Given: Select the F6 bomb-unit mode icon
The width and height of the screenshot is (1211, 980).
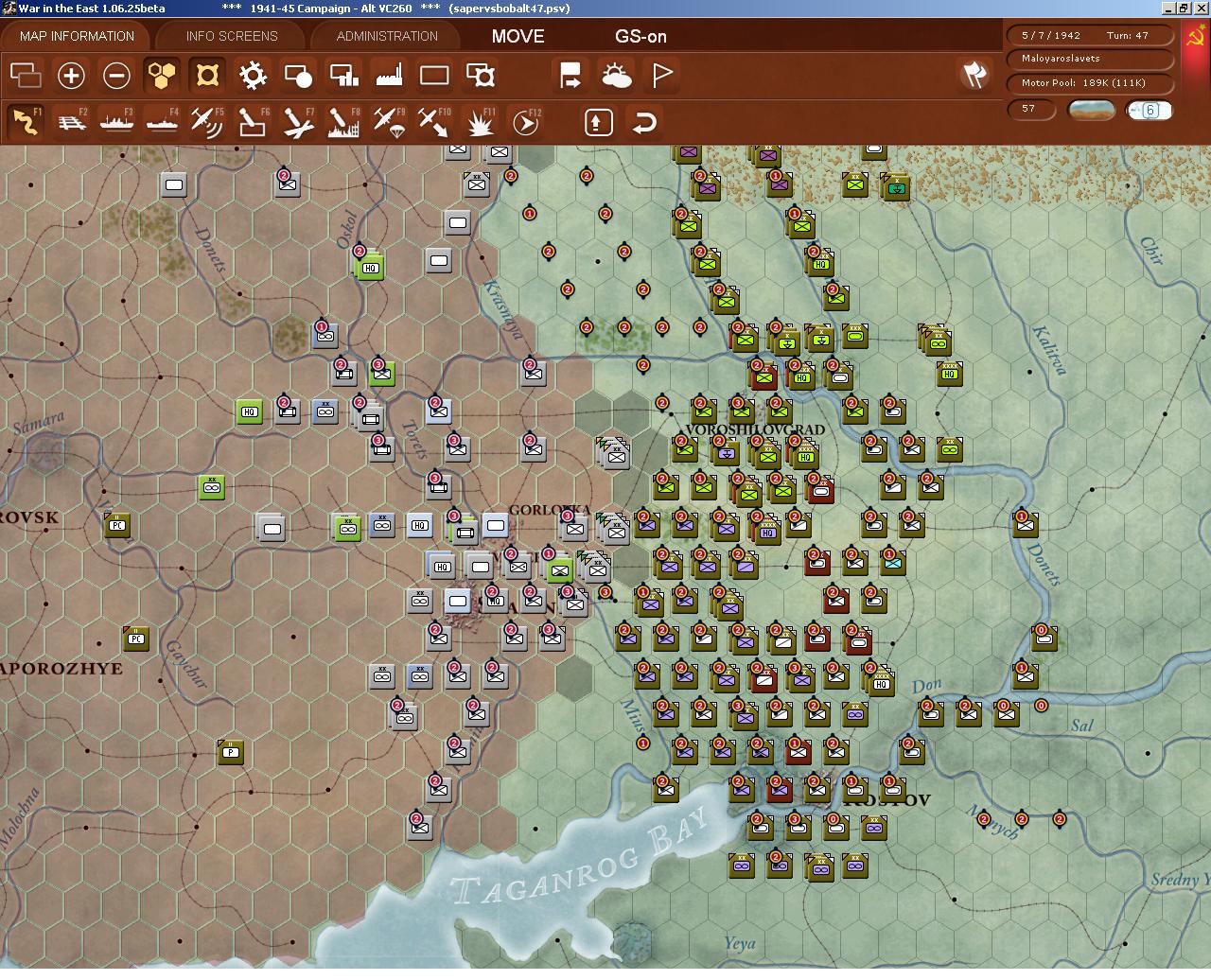Looking at the screenshot, I should point(253,122).
